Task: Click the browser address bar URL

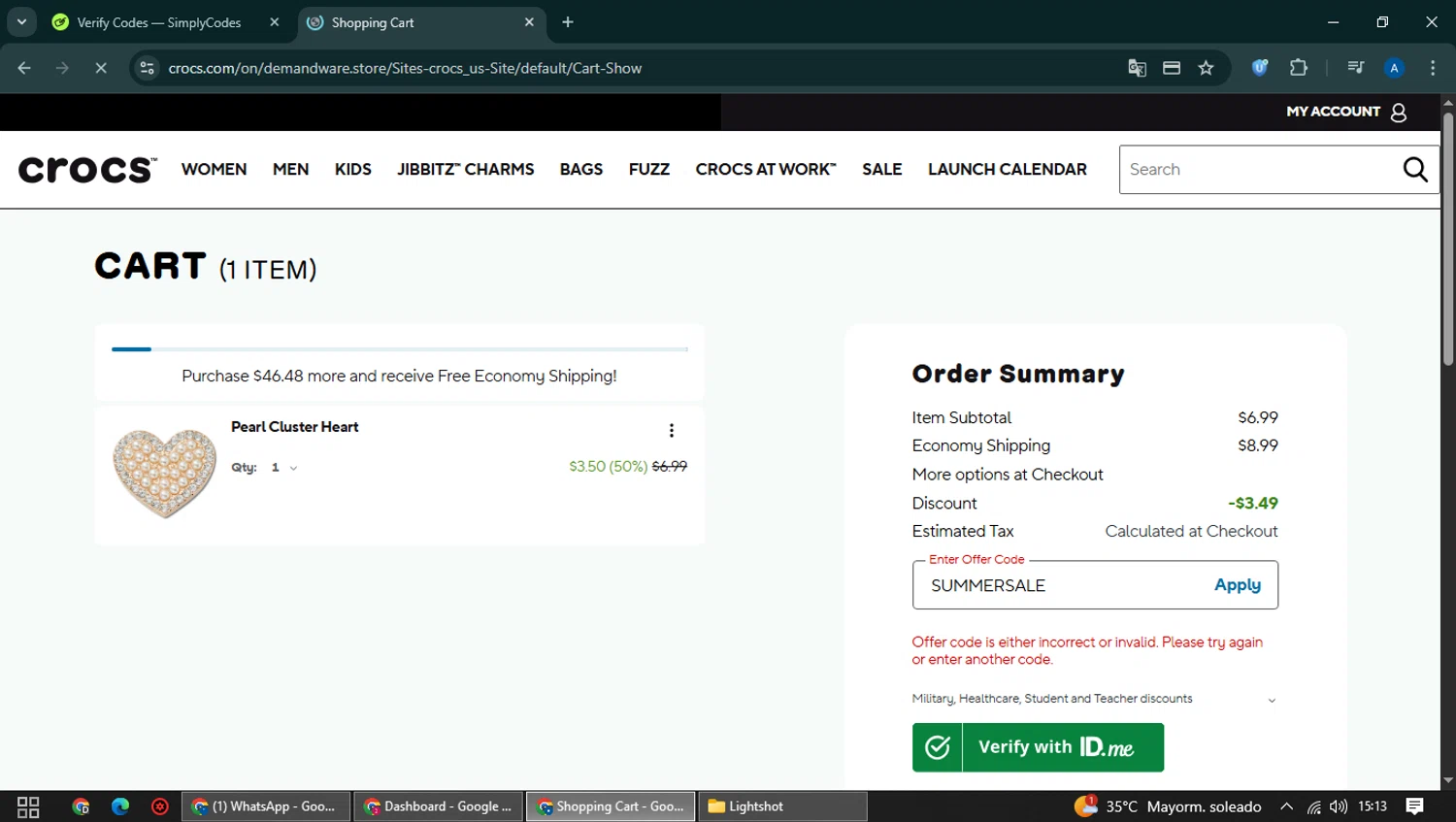Action: 405,68
